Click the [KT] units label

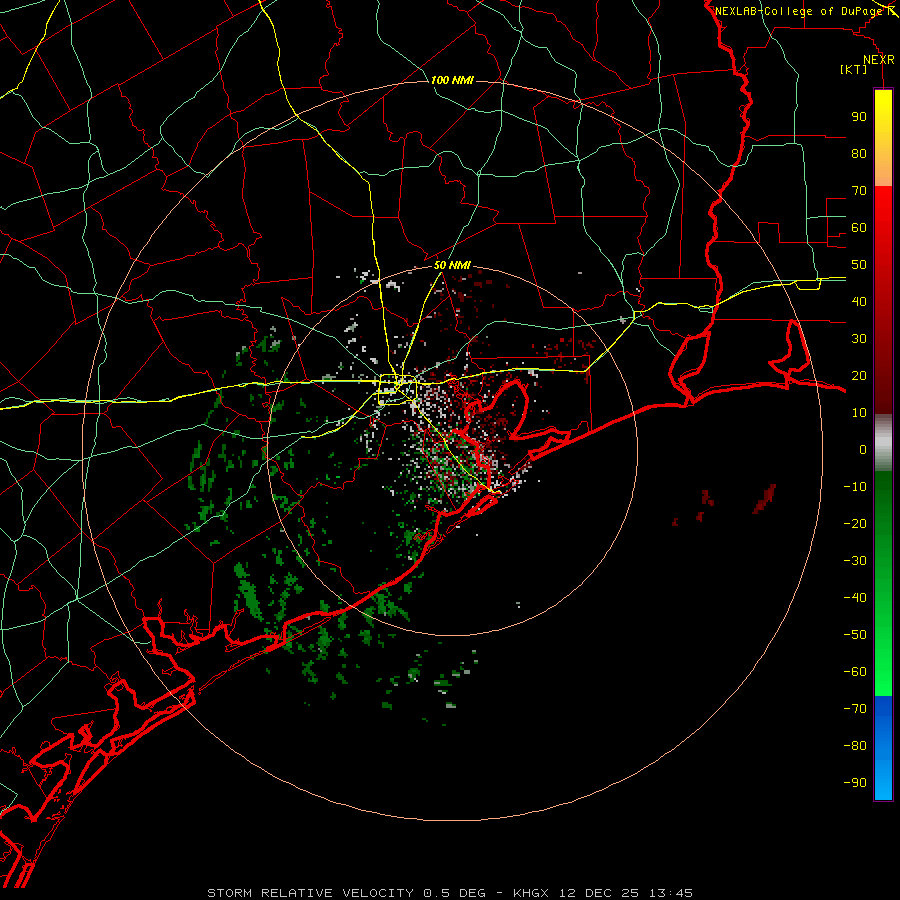pyautogui.click(x=854, y=69)
